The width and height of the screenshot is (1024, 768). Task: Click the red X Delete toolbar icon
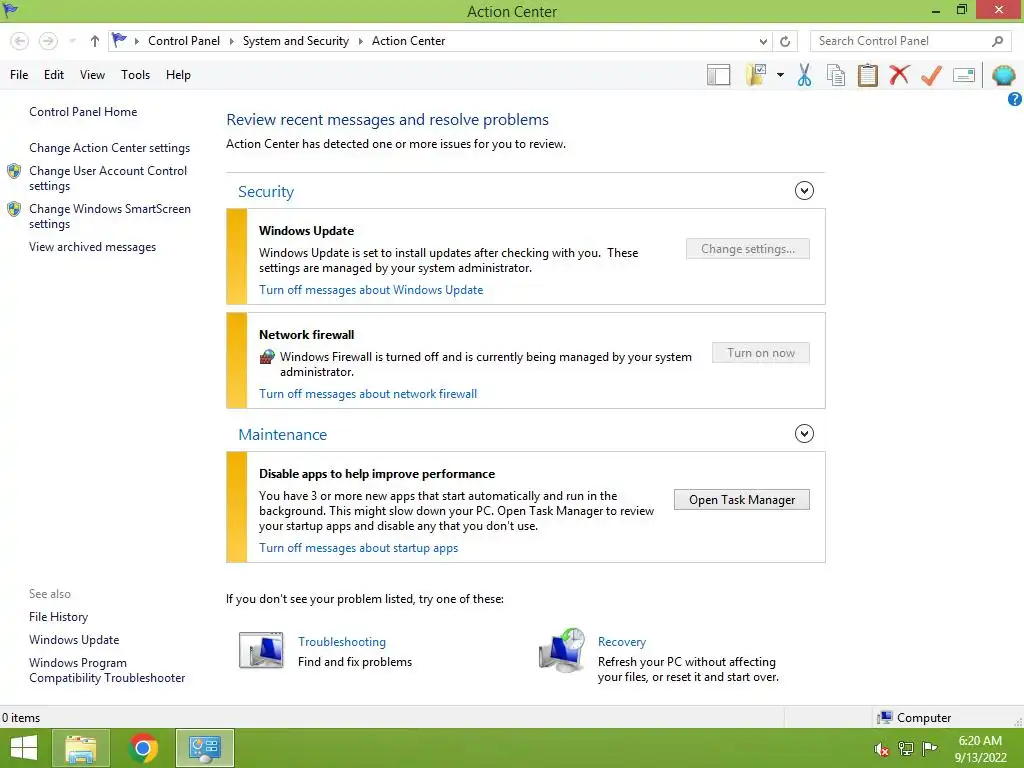[899, 75]
